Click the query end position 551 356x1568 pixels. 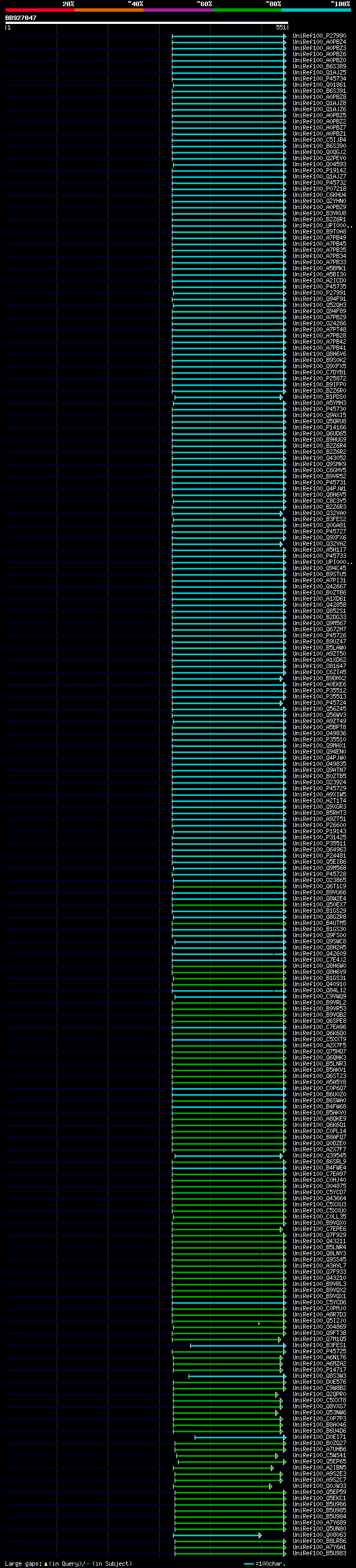point(280,27)
